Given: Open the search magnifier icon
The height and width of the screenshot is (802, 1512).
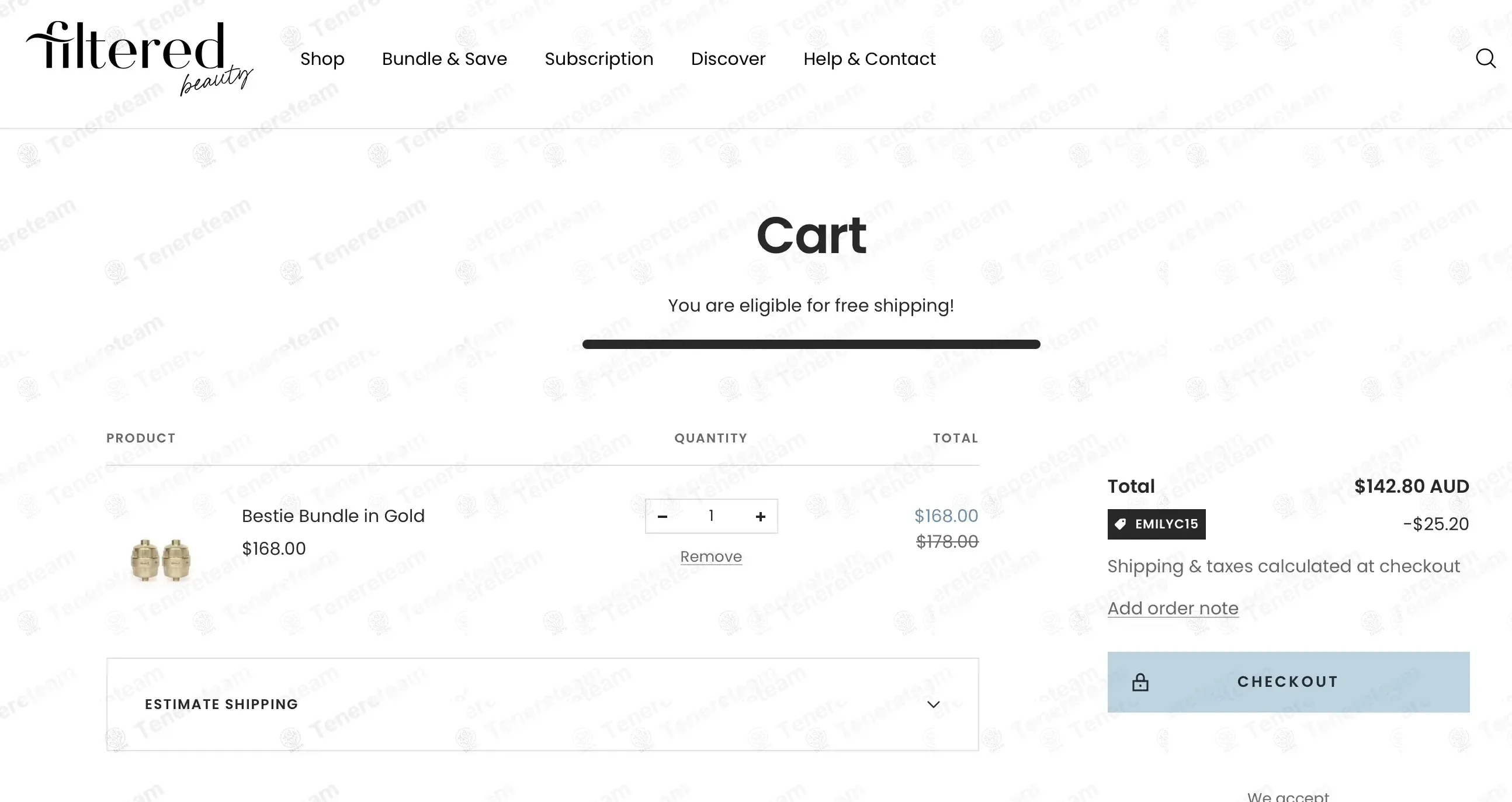Looking at the screenshot, I should 1486,58.
